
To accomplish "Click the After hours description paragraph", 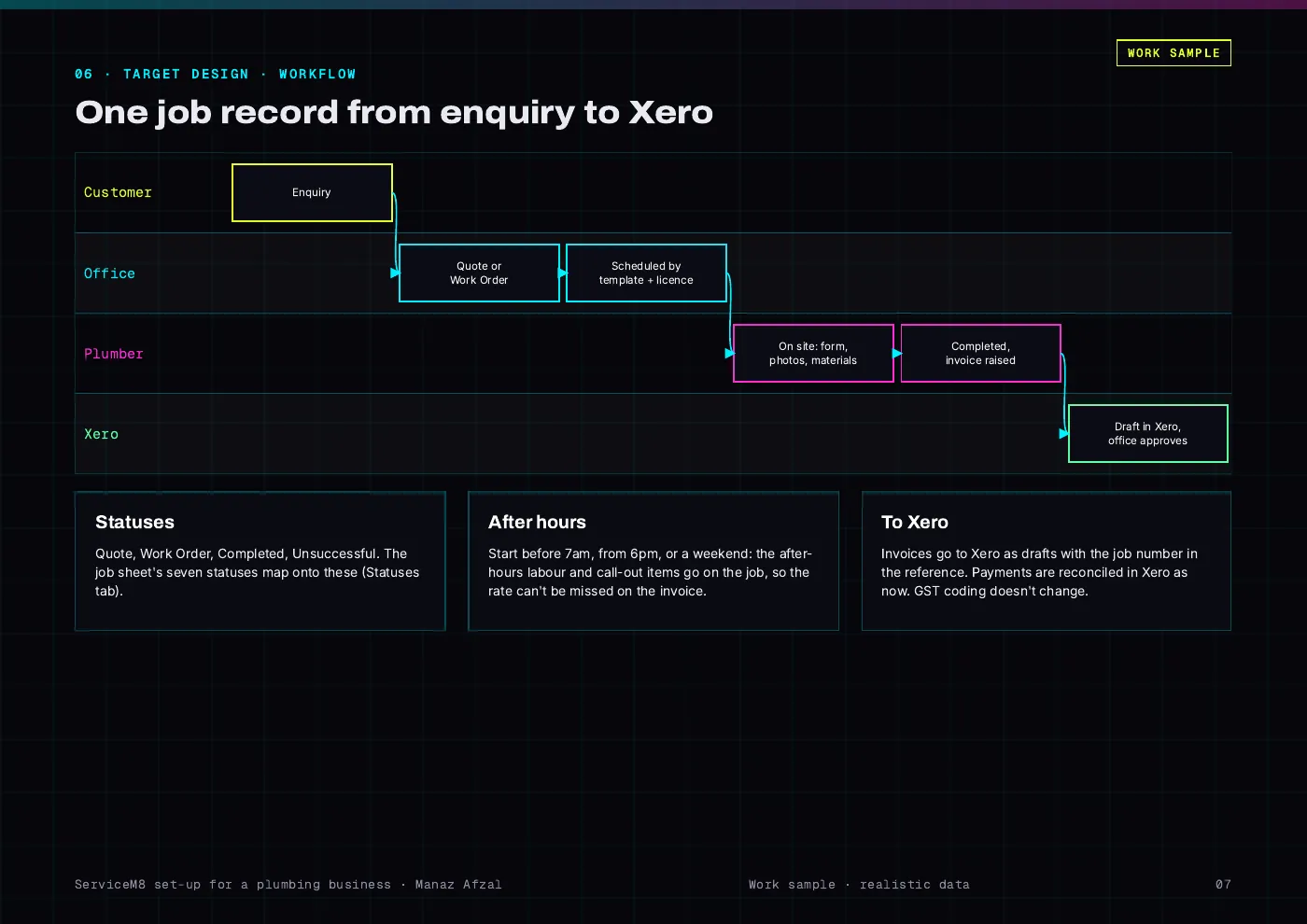I will (650, 572).
